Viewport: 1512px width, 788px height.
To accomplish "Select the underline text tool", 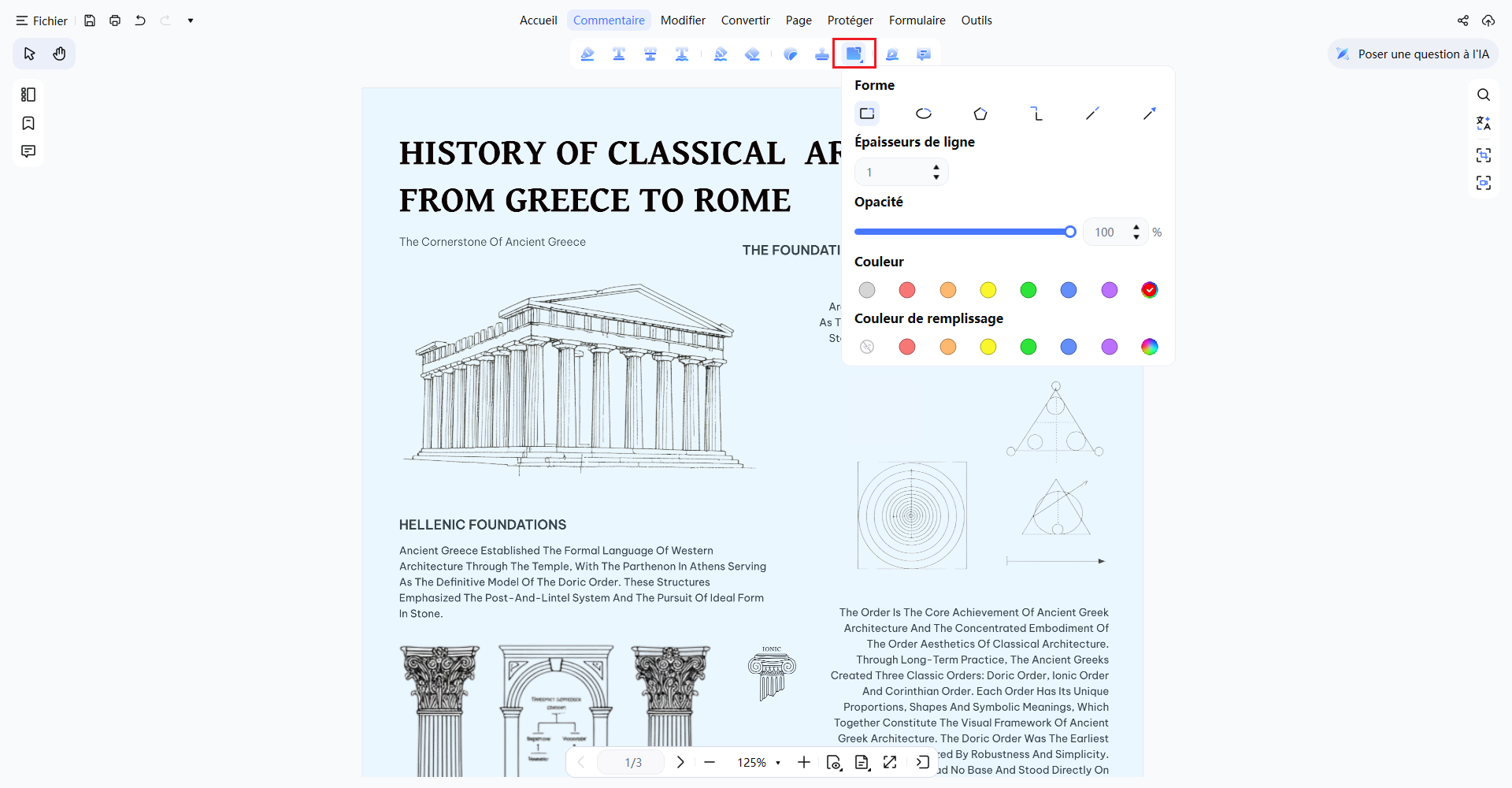I will click(x=619, y=54).
